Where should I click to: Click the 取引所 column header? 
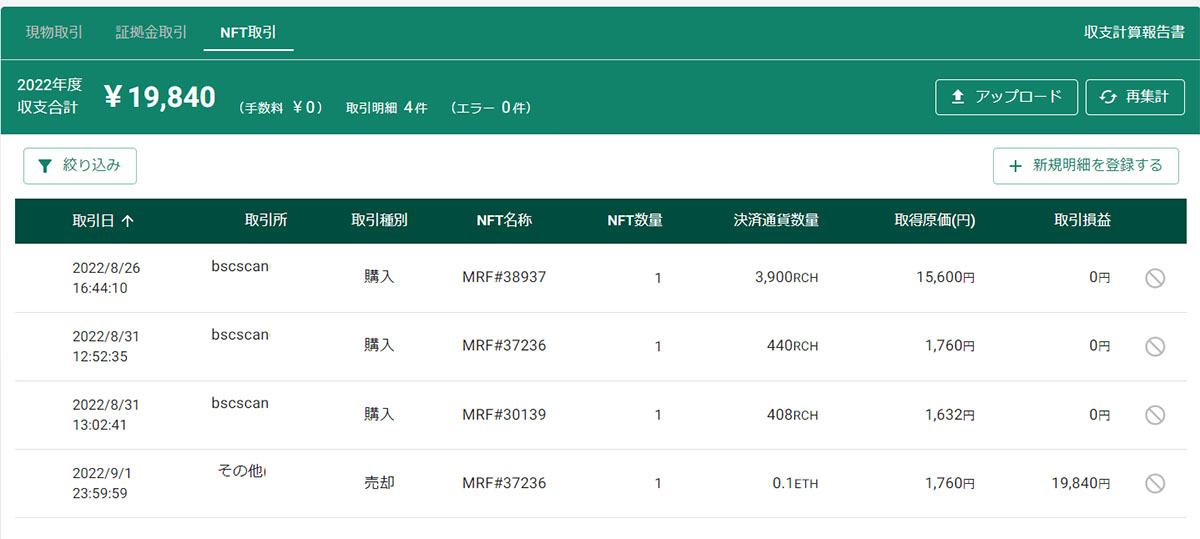[266, 221]
